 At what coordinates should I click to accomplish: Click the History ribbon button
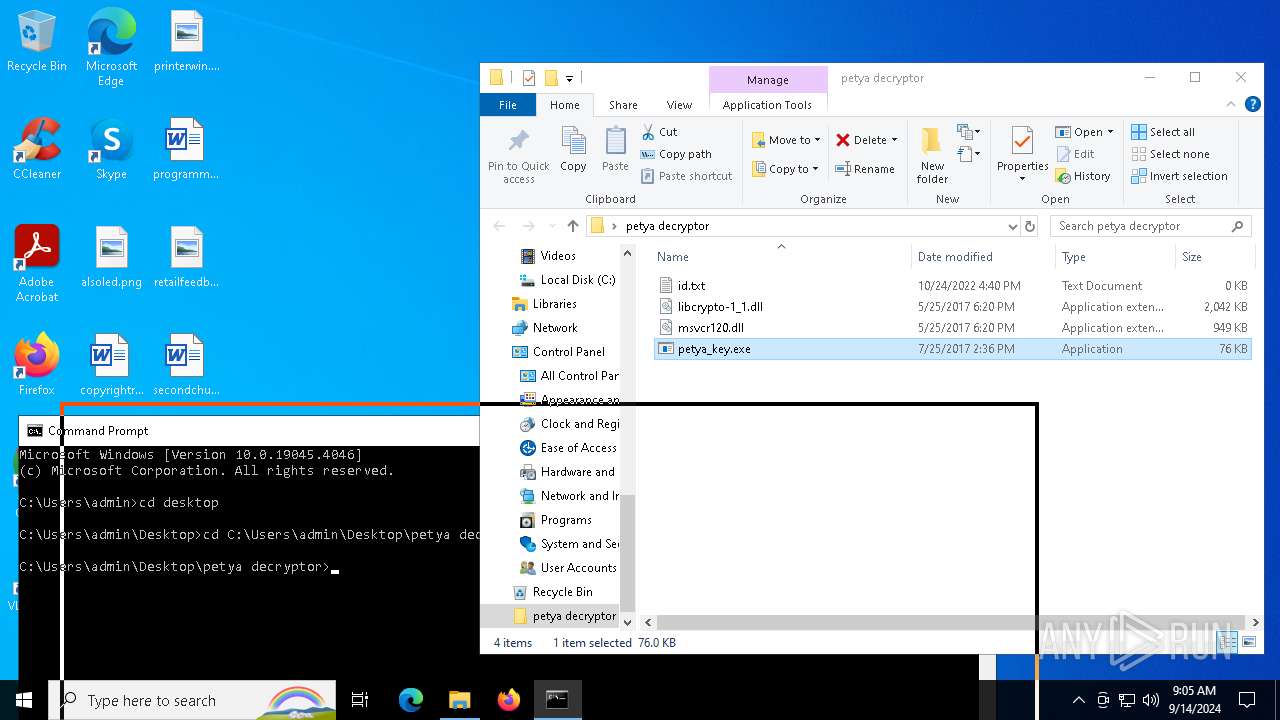1083,176
